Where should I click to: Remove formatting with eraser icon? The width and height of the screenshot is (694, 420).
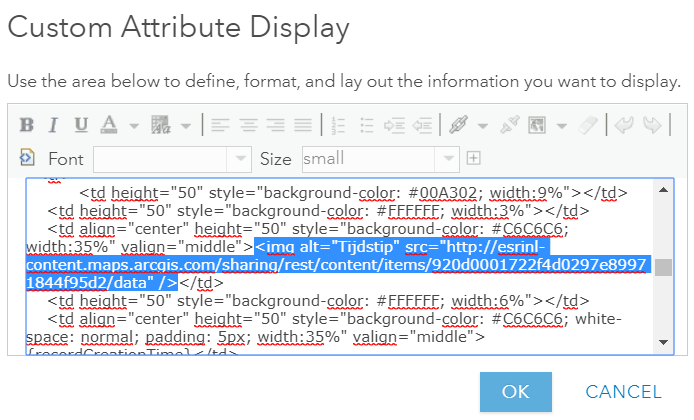[588, 125]
